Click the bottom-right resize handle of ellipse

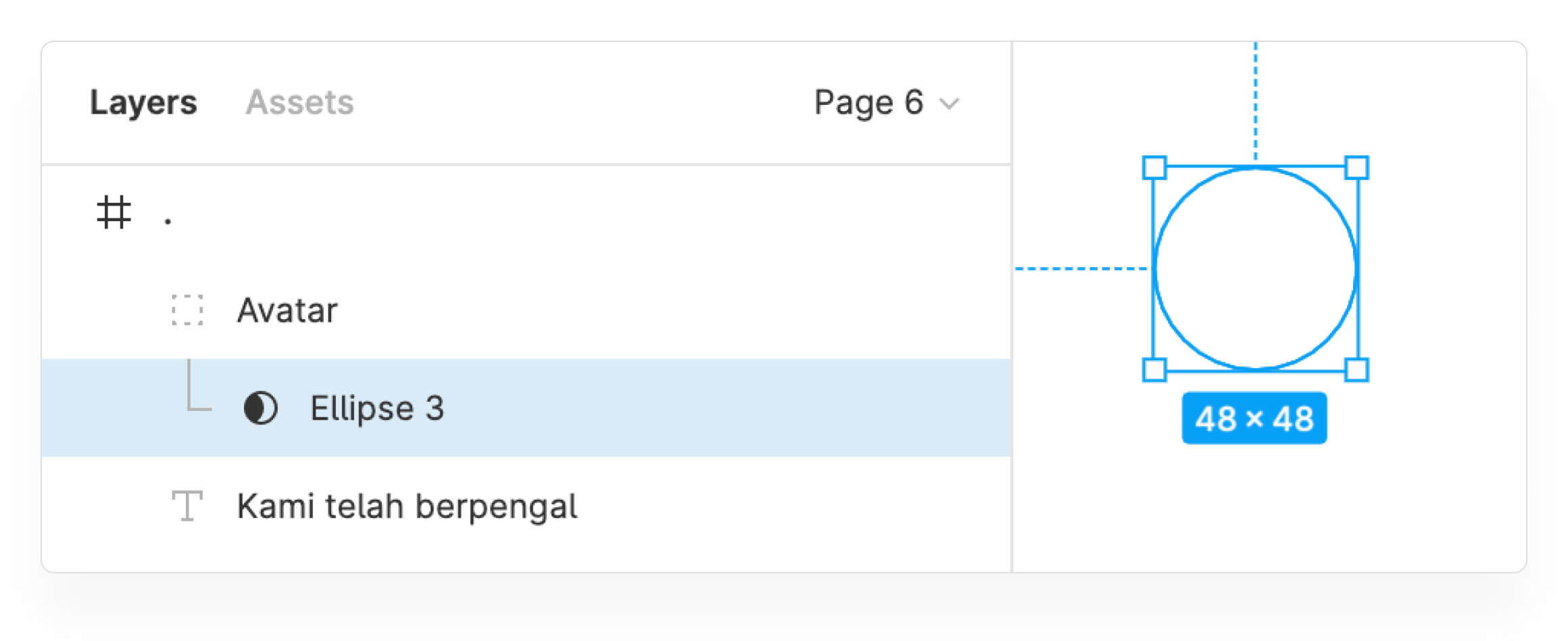pyautogui.click(x=1356, y=370)
